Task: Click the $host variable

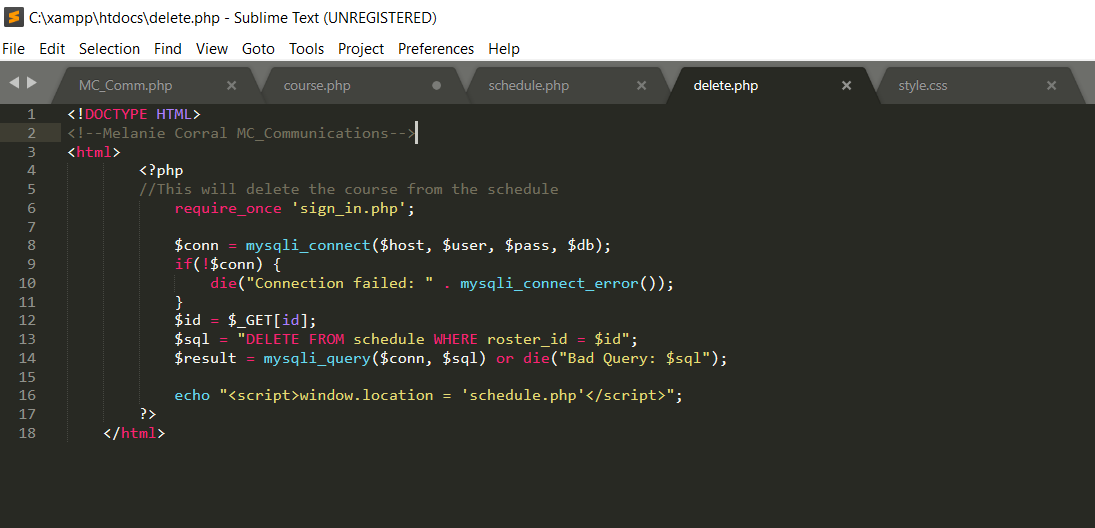Action: tap(402, 245)
